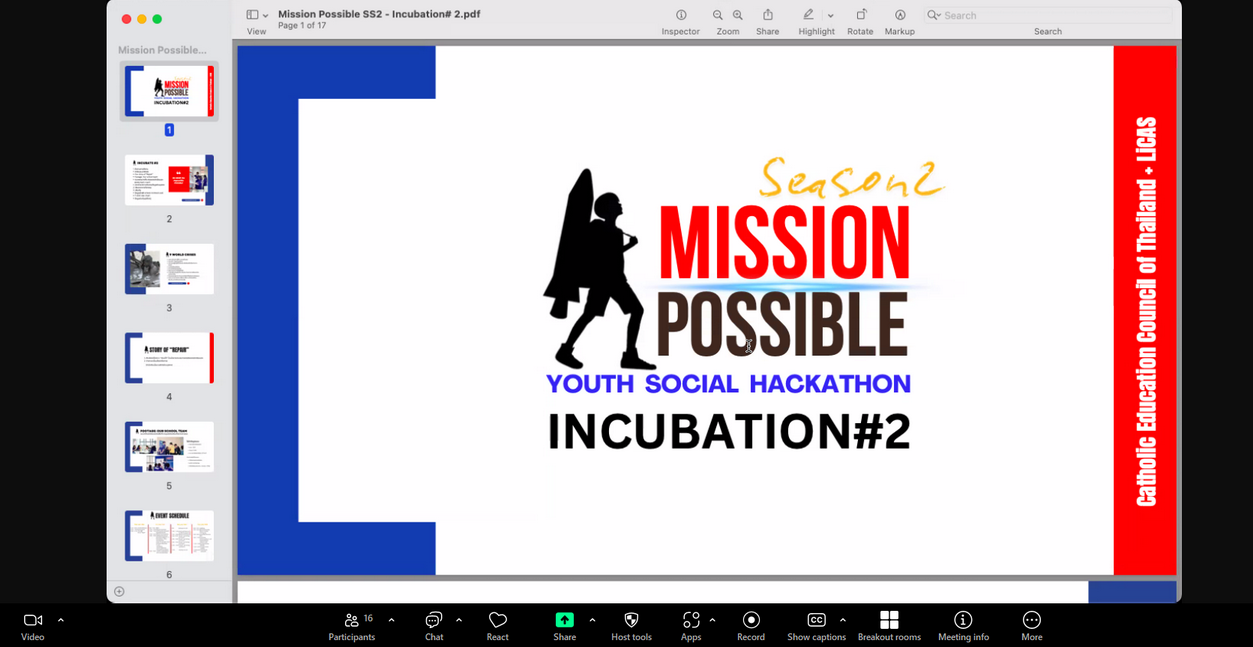Expand the Highlight color dropdown arrow
Image resolution: width=1253 pixels, height=647 pixels.
[x=831, y=16]
